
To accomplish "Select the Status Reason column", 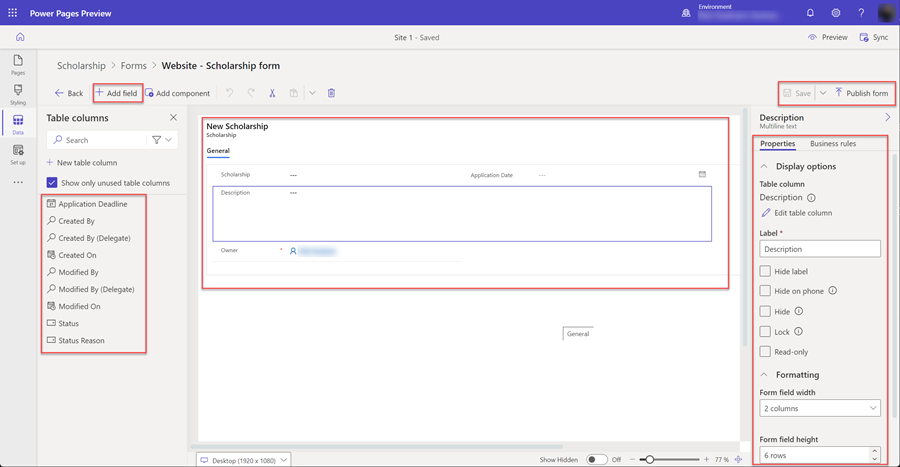I will 76,340.
